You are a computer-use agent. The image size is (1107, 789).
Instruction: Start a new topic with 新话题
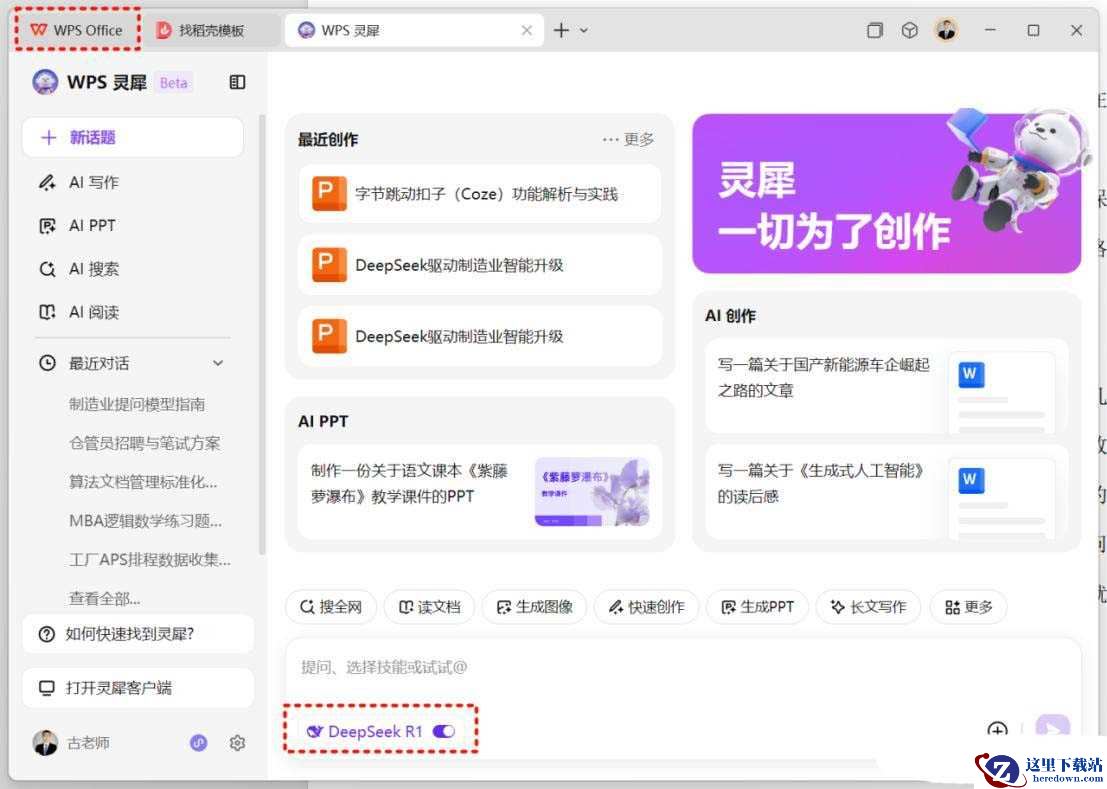tap(133, 138)
